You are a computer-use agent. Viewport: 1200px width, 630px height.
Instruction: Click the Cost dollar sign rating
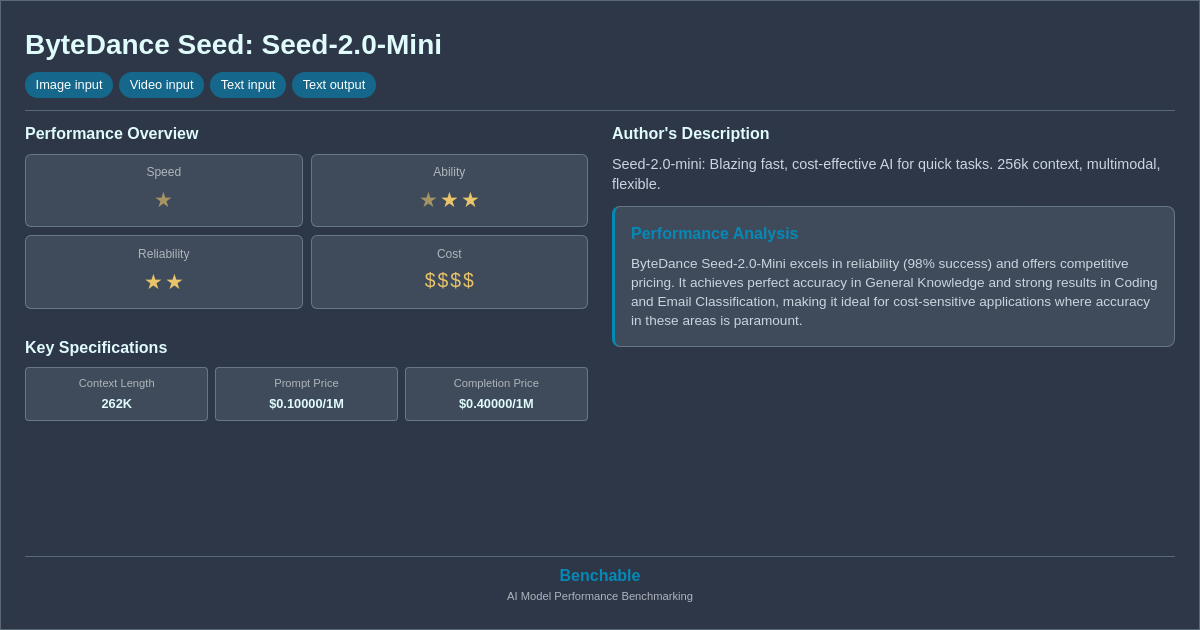point(449,281)
